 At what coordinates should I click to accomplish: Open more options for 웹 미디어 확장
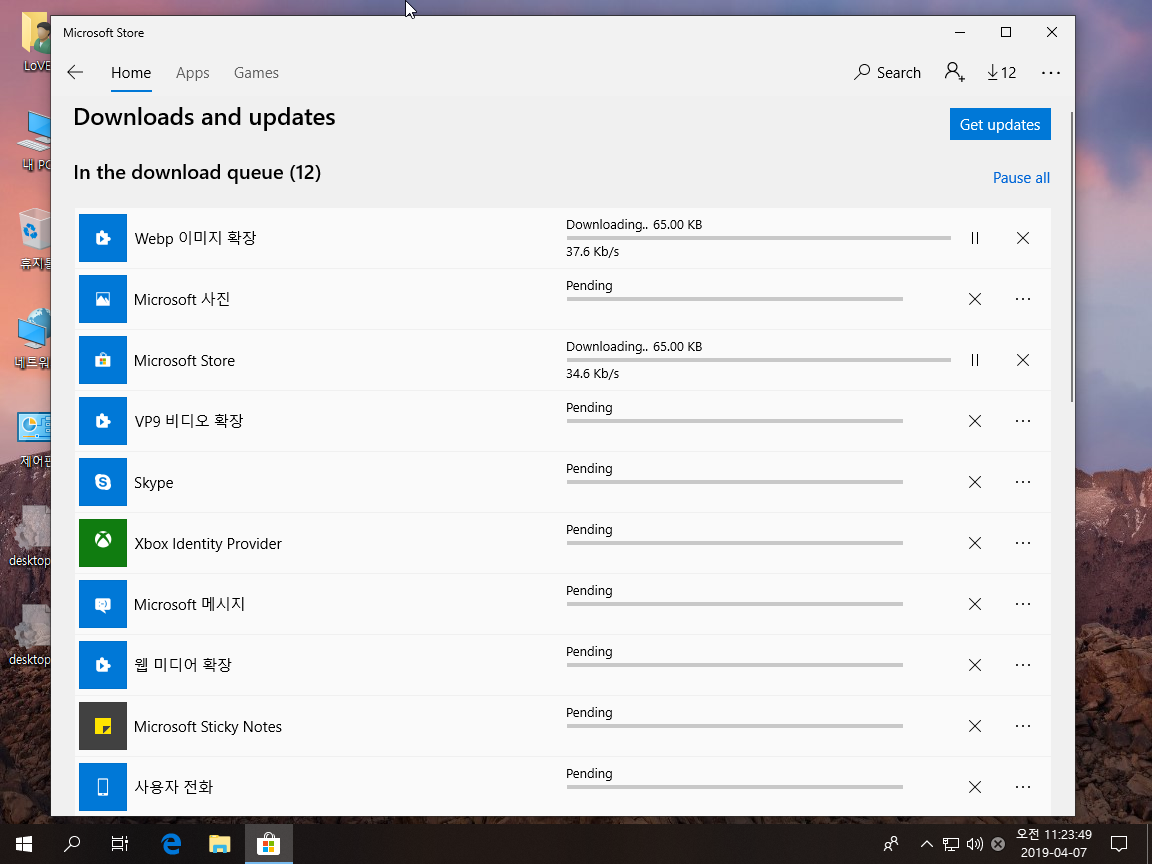[x=1023, y=665]
